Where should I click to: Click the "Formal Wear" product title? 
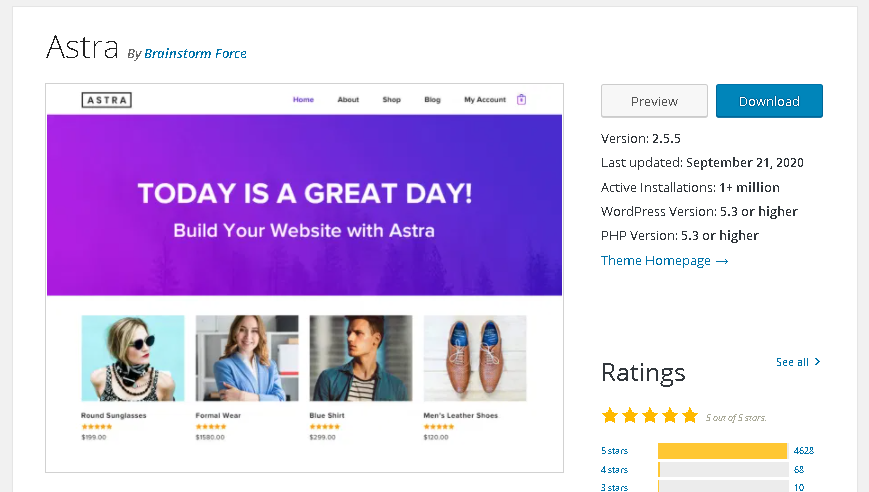(x=218, y=416)
